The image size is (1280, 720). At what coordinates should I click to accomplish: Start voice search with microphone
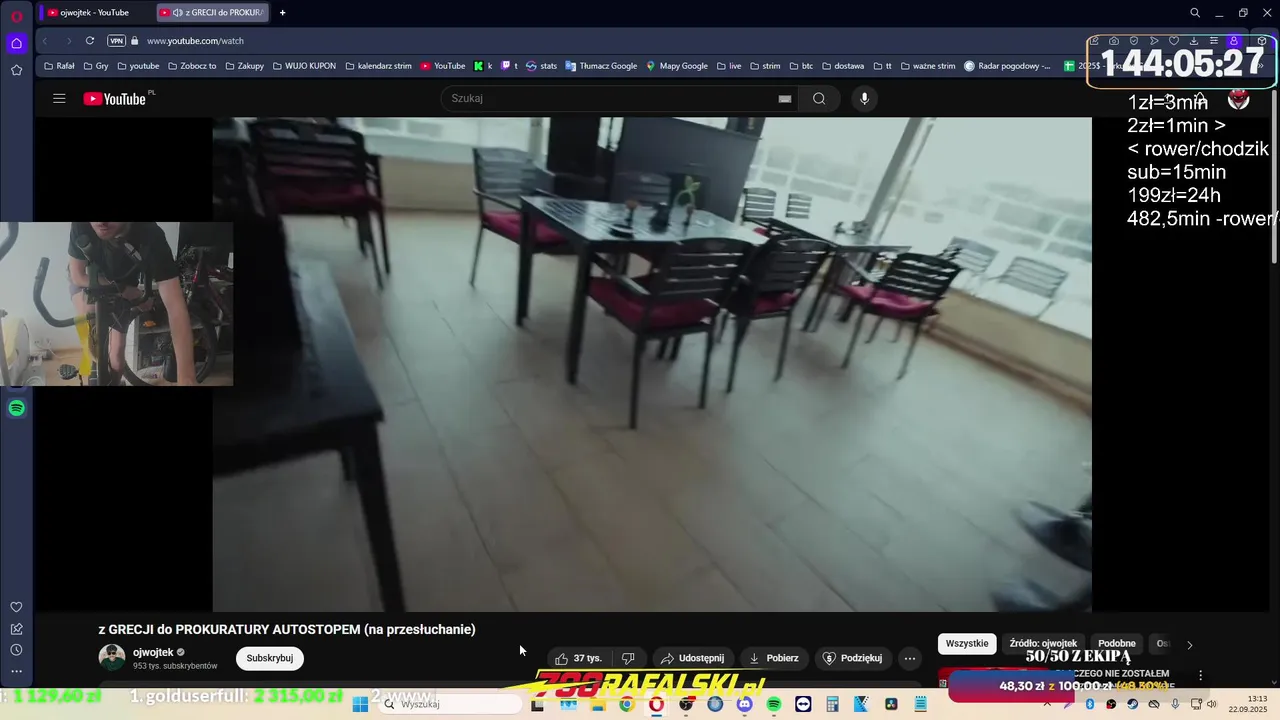tap(865, 98)
